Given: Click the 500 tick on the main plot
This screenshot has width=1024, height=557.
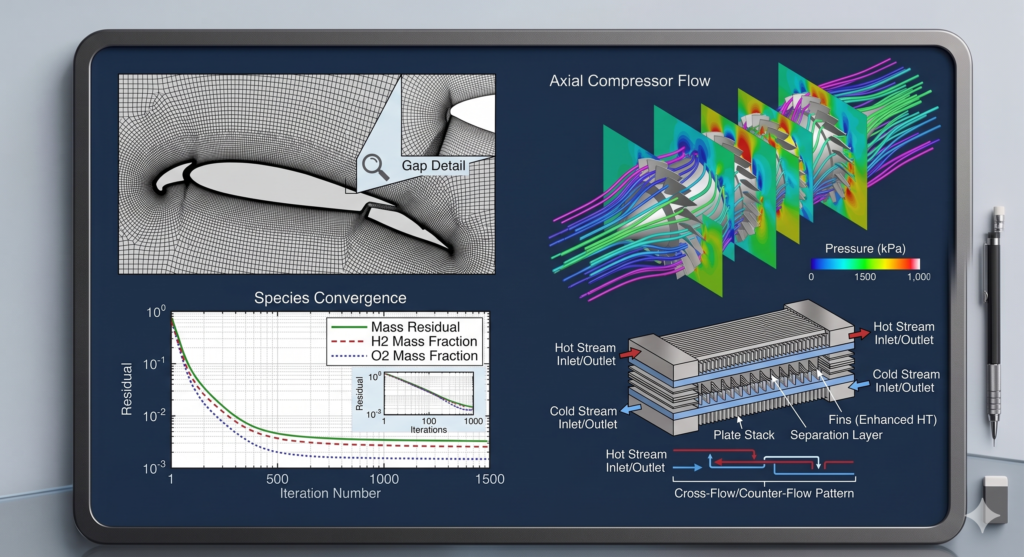Looking at the screenshot, I should 277,479.
